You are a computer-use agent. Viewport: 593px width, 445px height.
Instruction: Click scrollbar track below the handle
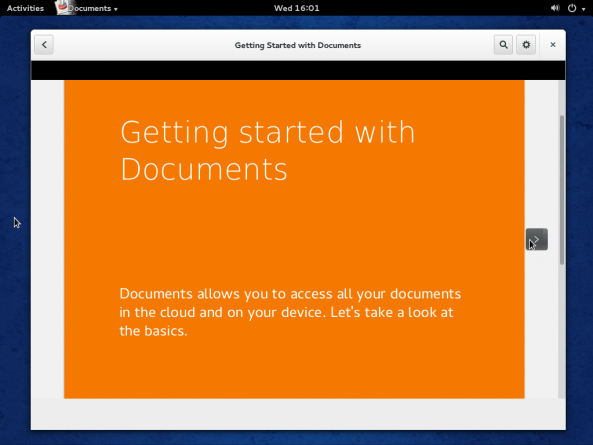pos(562,331)
